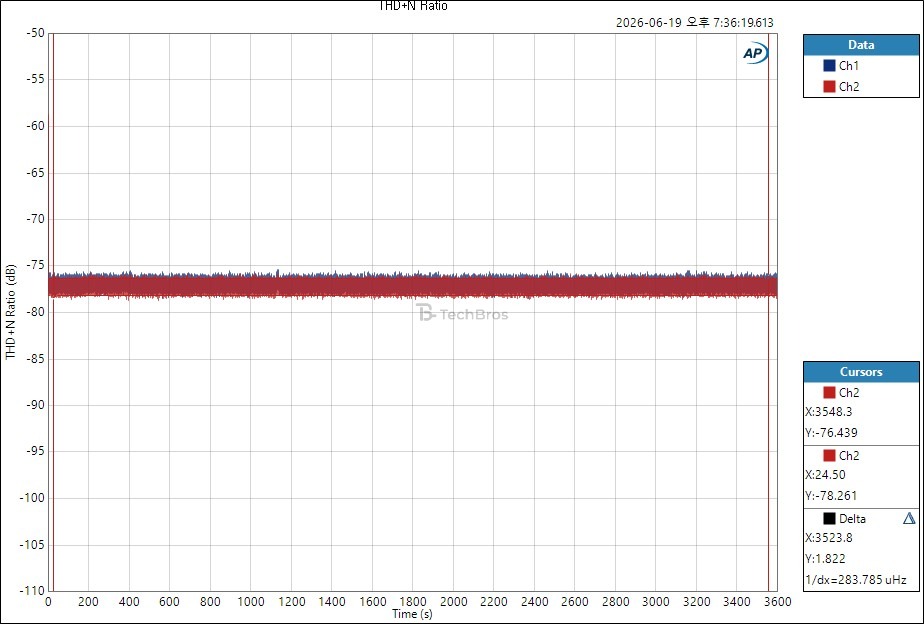Viewport: 924px width, 624px height.
Task: Click the AP logo in the graph corner
Action: coord(755,53)
